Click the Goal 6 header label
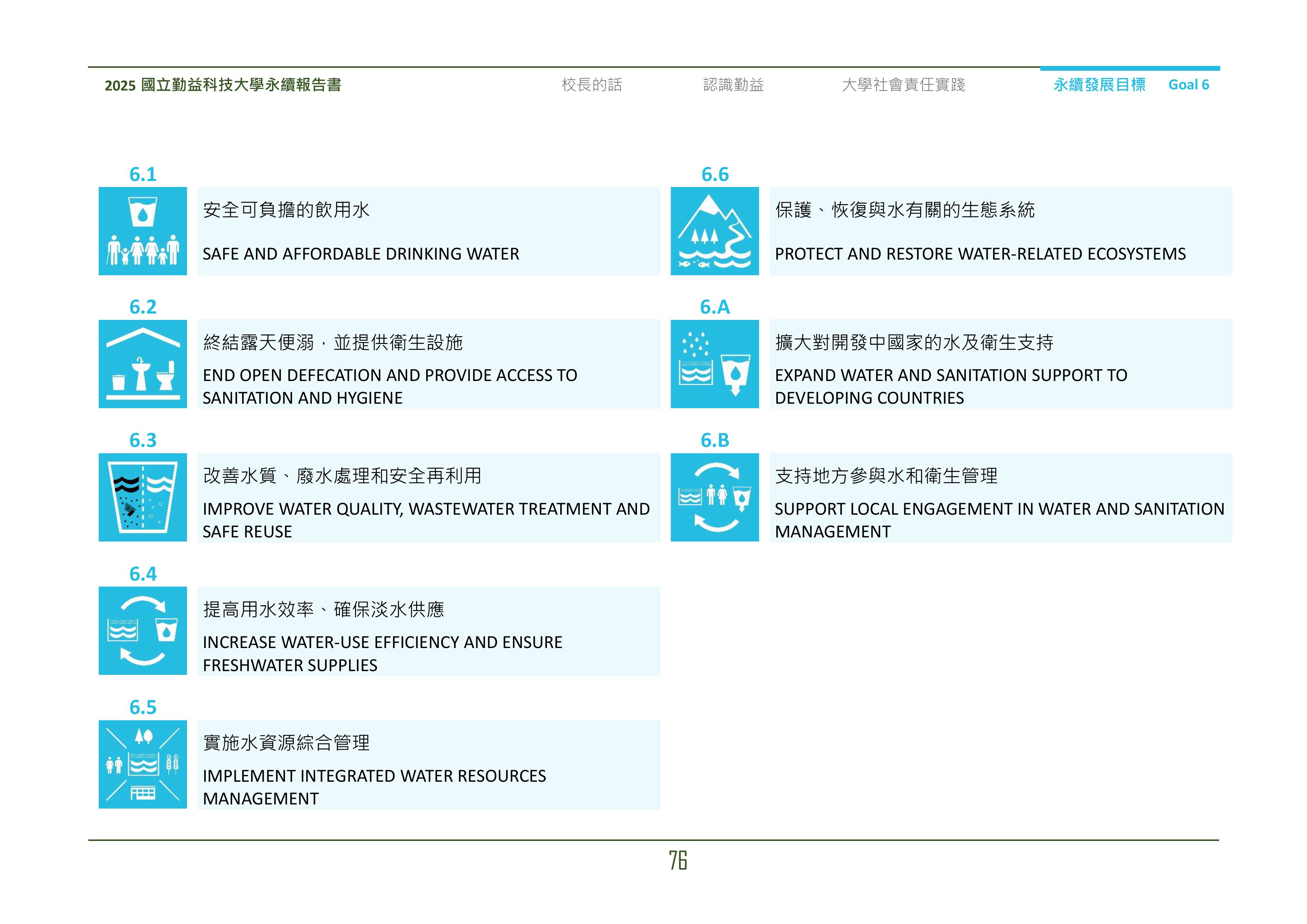 (x=1189, y=85)
